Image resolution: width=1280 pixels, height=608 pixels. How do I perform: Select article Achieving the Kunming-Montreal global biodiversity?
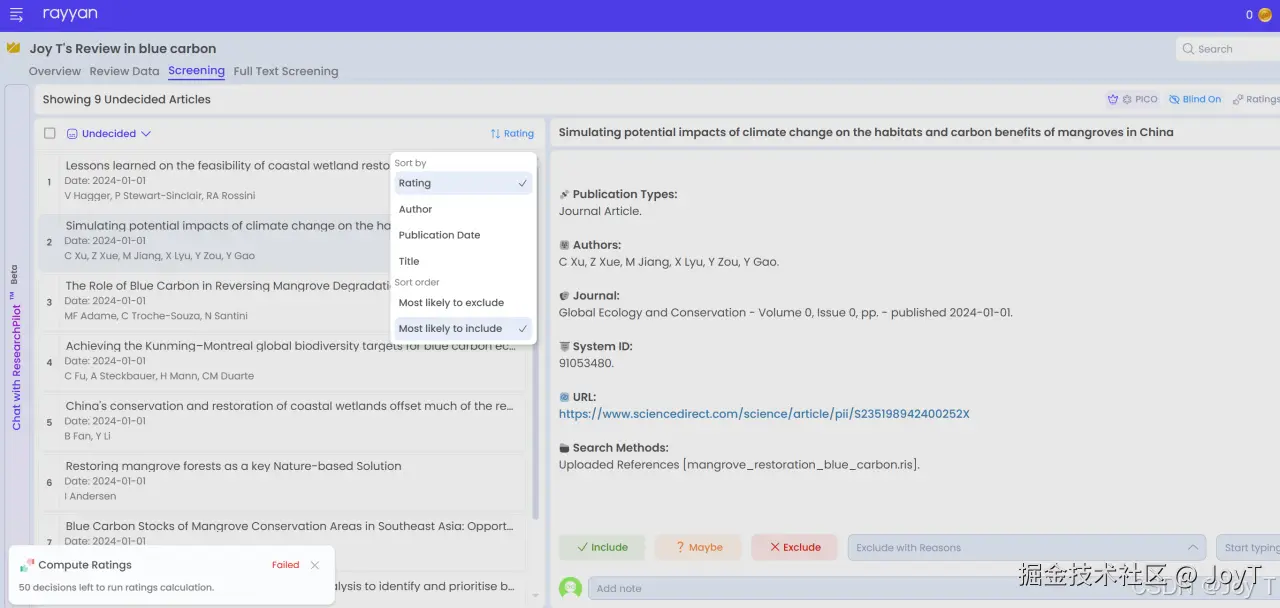coord(282,361)
